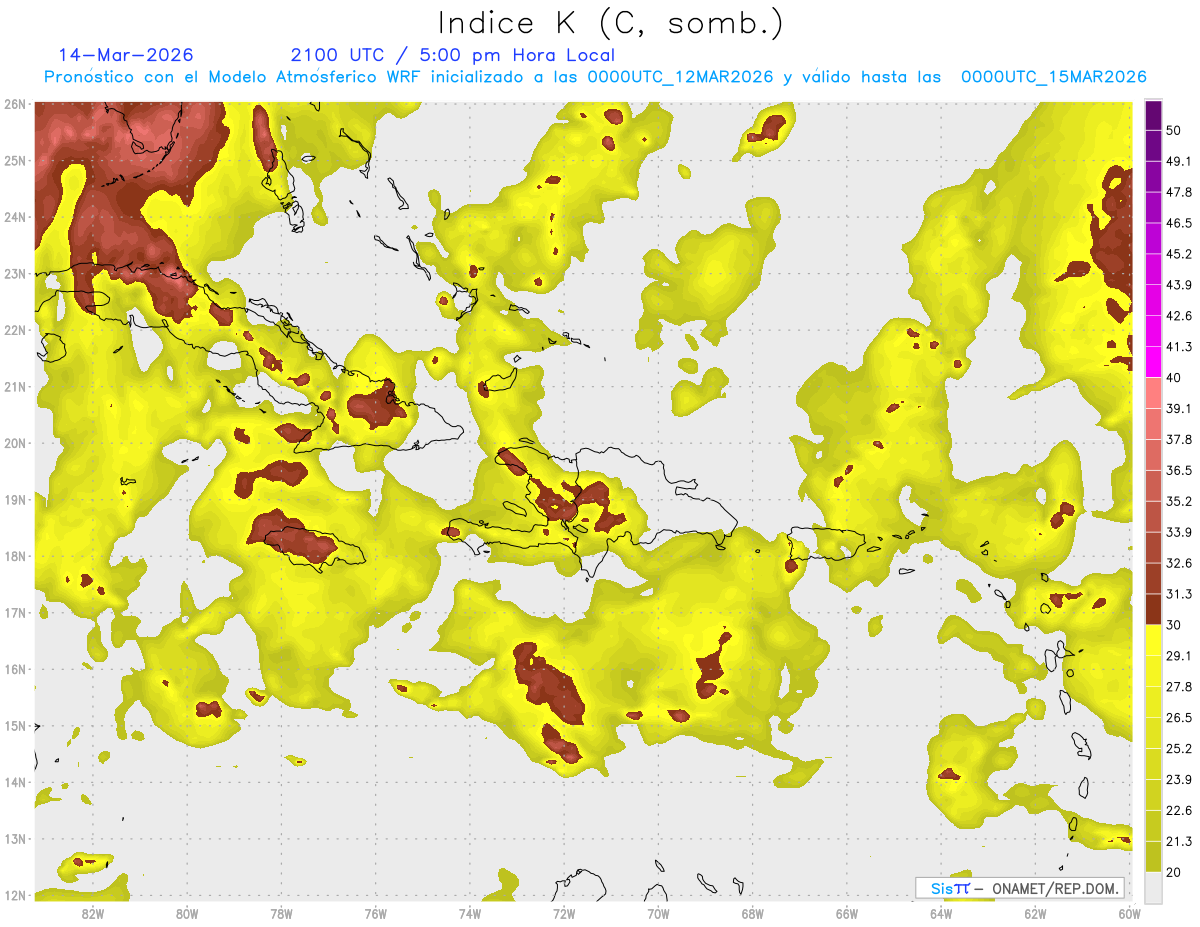Viewport: 1200px width, 927px height.
Task: Click the magenta band between 40 and 41.3
Action: coord(1153,362)
